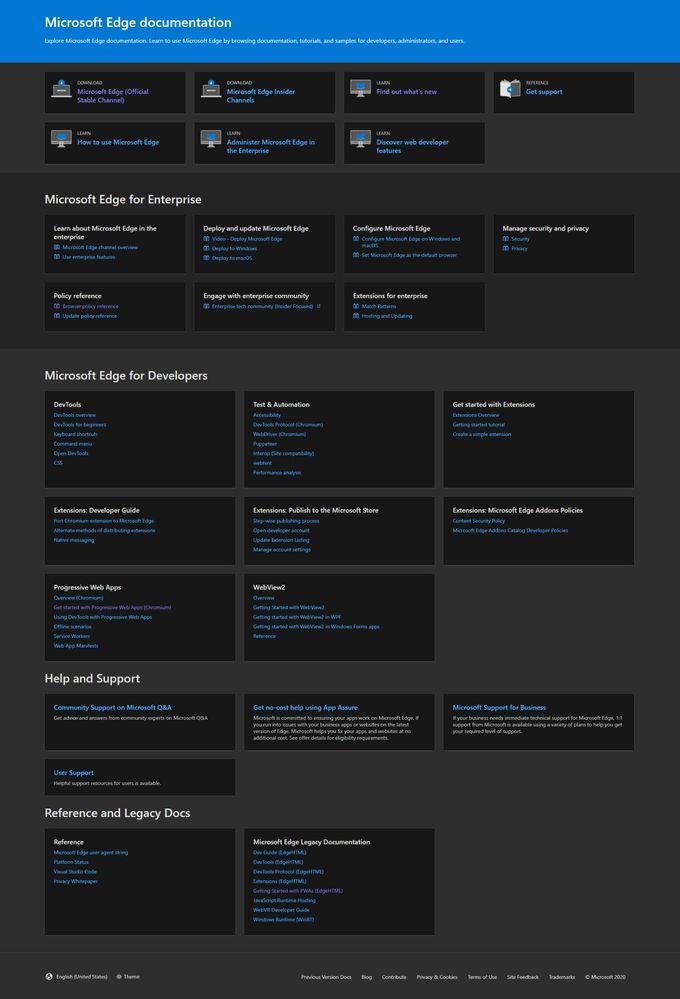Image resolution: width=680 pixels, height=999 pixels.
Task: Open the Blog footer link
Action: click(x=366, y=977)
